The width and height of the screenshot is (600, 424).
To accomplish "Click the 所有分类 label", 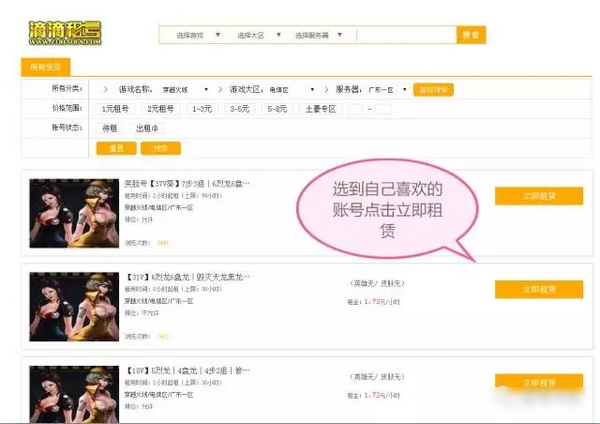I will [67, 88].
